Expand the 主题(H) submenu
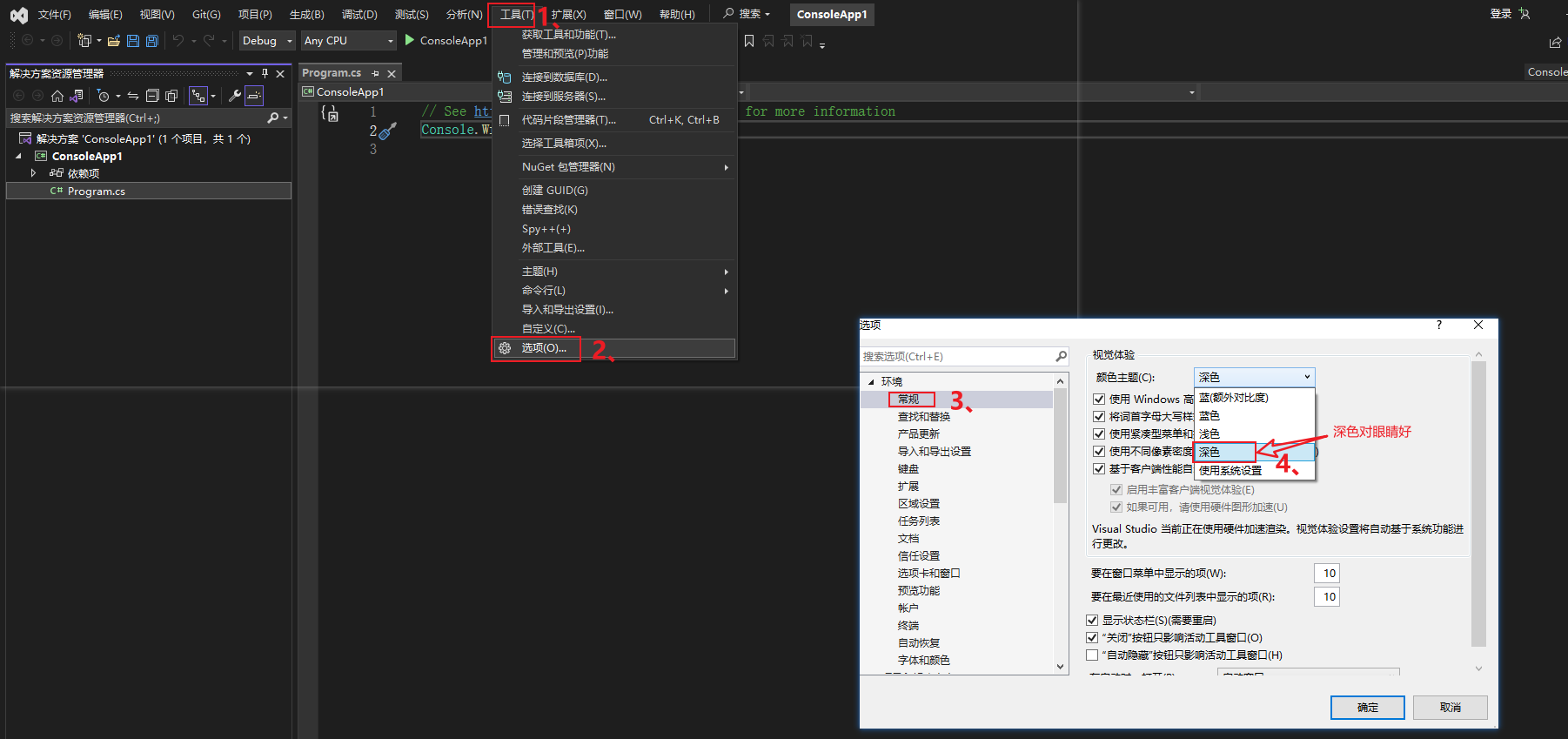This screenshot has width=1568, height=739. click(x=614, y=272)
